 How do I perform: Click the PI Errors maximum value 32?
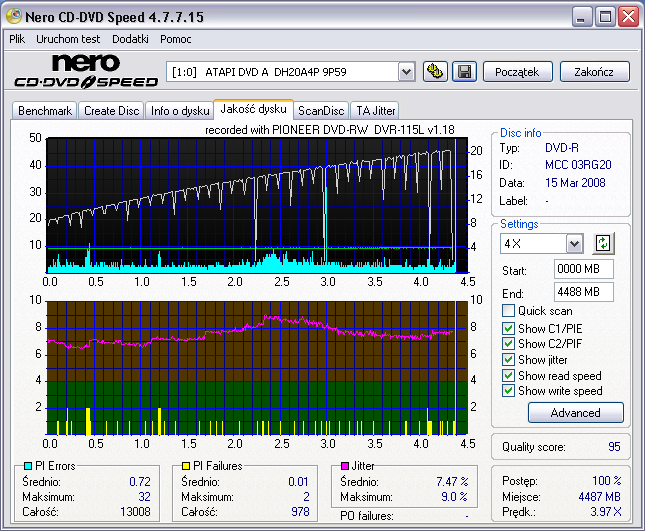pos(144,497)
